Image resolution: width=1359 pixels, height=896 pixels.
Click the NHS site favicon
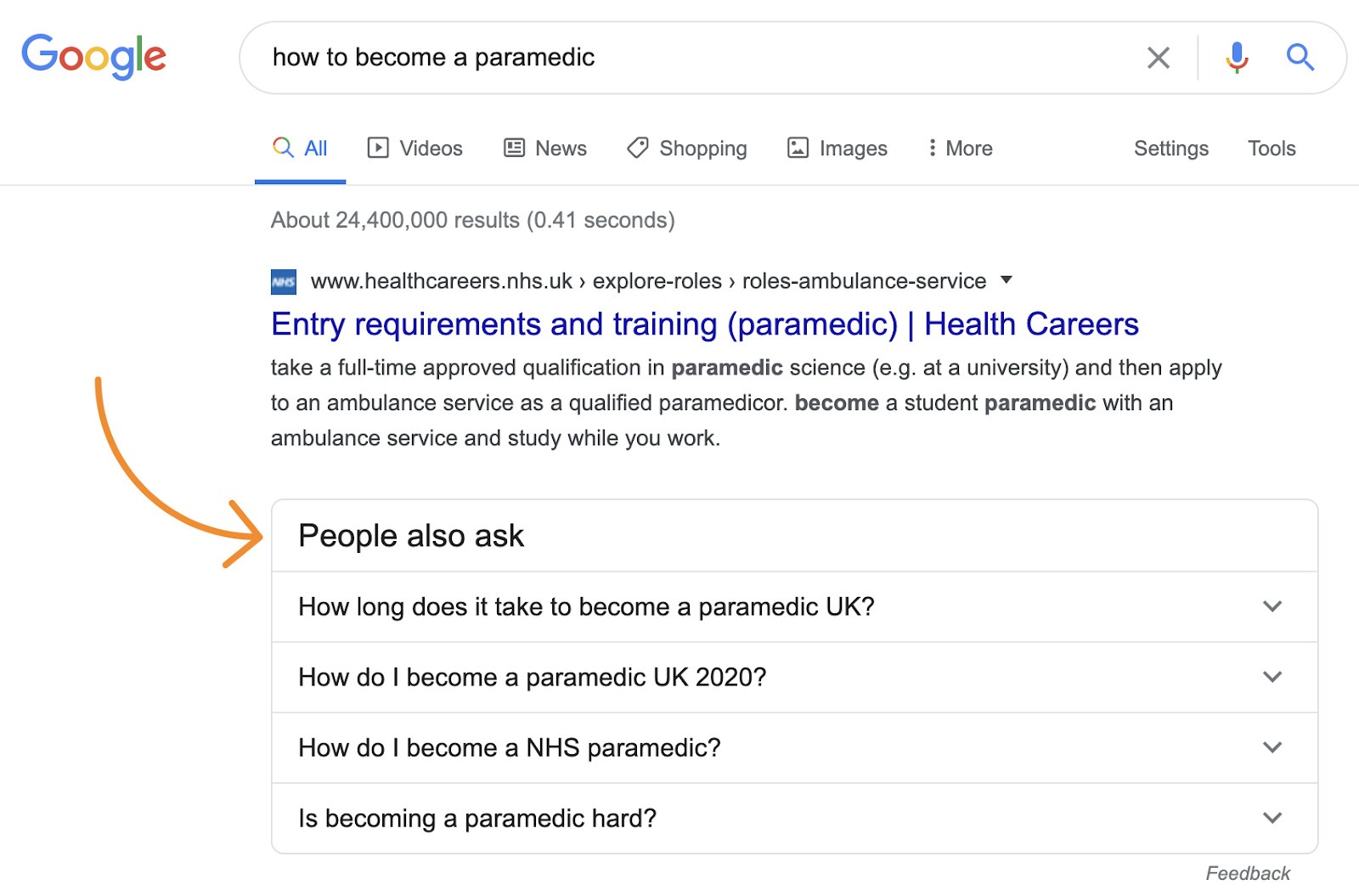click(283, 281)
